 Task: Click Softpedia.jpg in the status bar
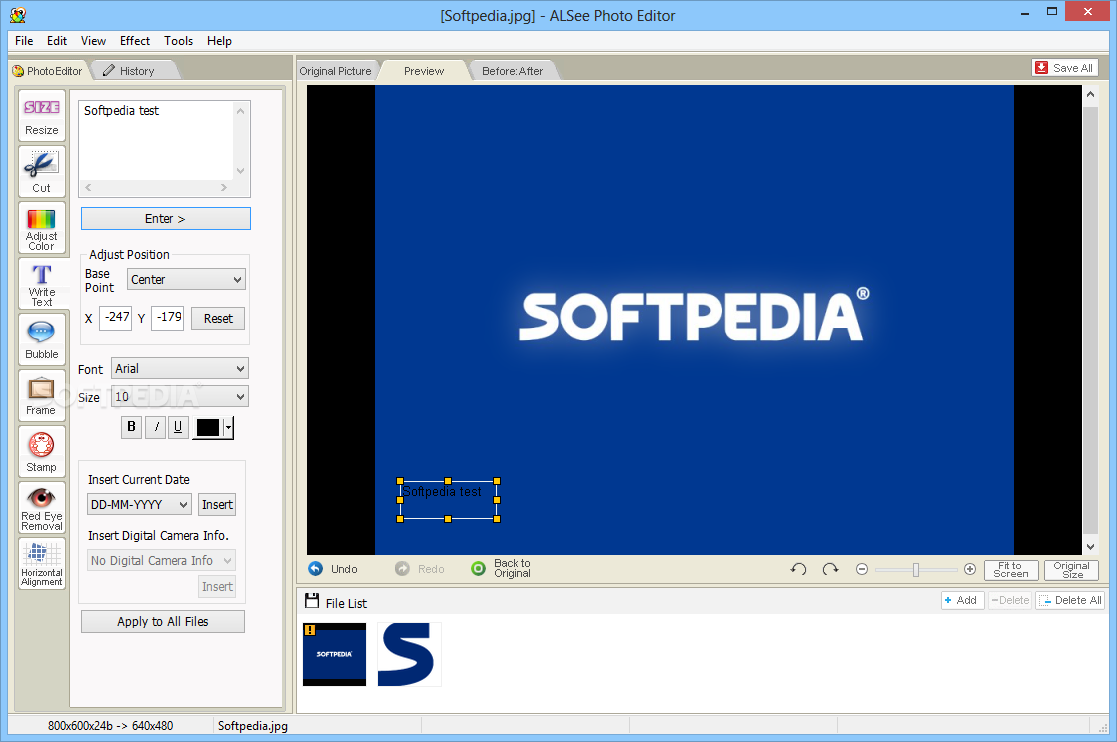253,726
